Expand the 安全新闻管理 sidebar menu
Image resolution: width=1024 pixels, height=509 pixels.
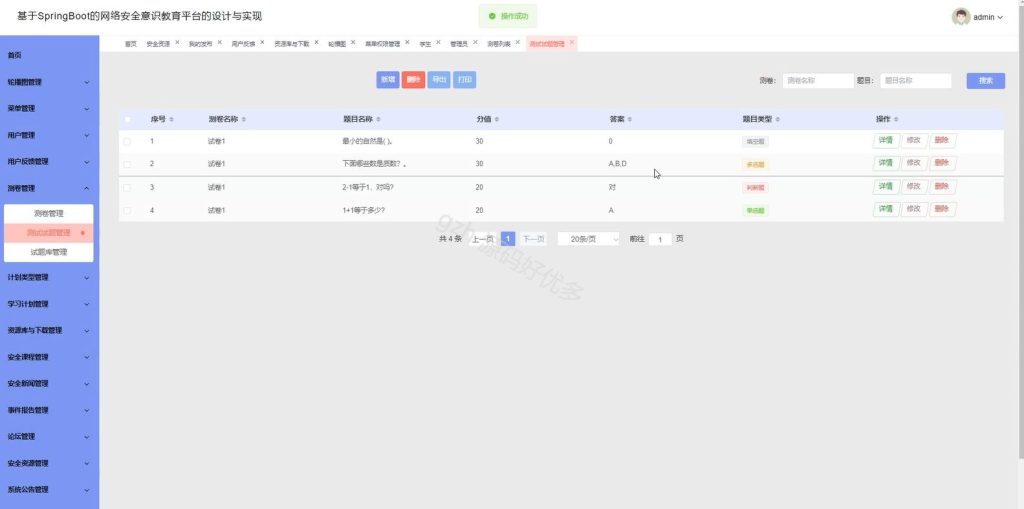[x=50, y=384]
